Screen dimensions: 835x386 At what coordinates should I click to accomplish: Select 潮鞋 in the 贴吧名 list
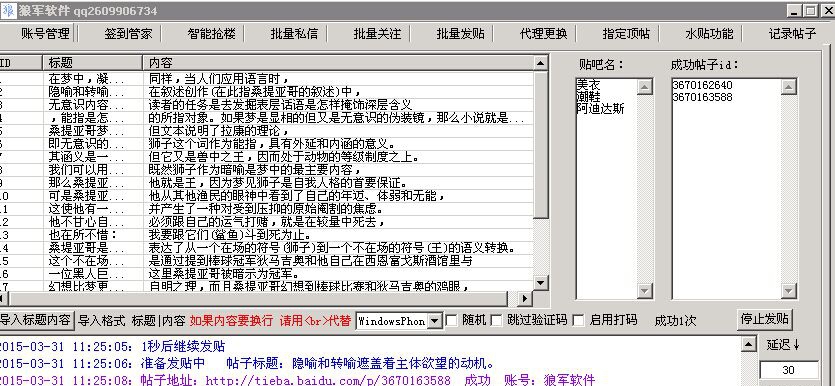point(588,97)
